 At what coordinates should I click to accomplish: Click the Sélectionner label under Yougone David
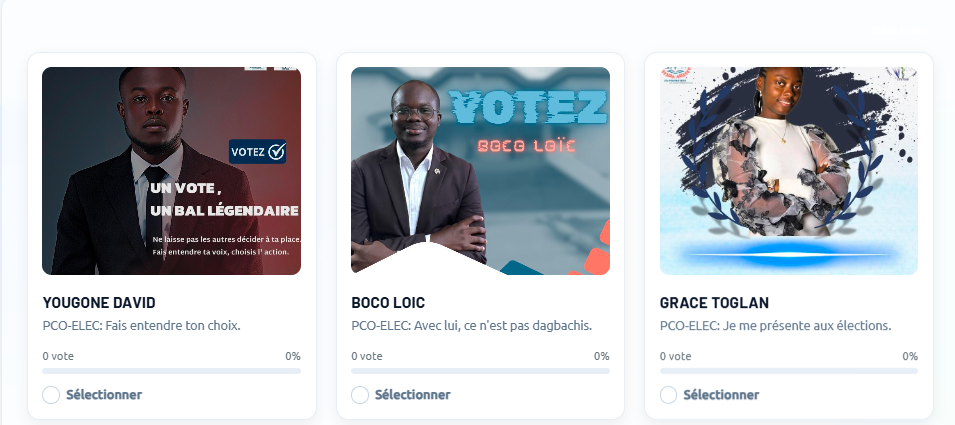coord(104,395)
